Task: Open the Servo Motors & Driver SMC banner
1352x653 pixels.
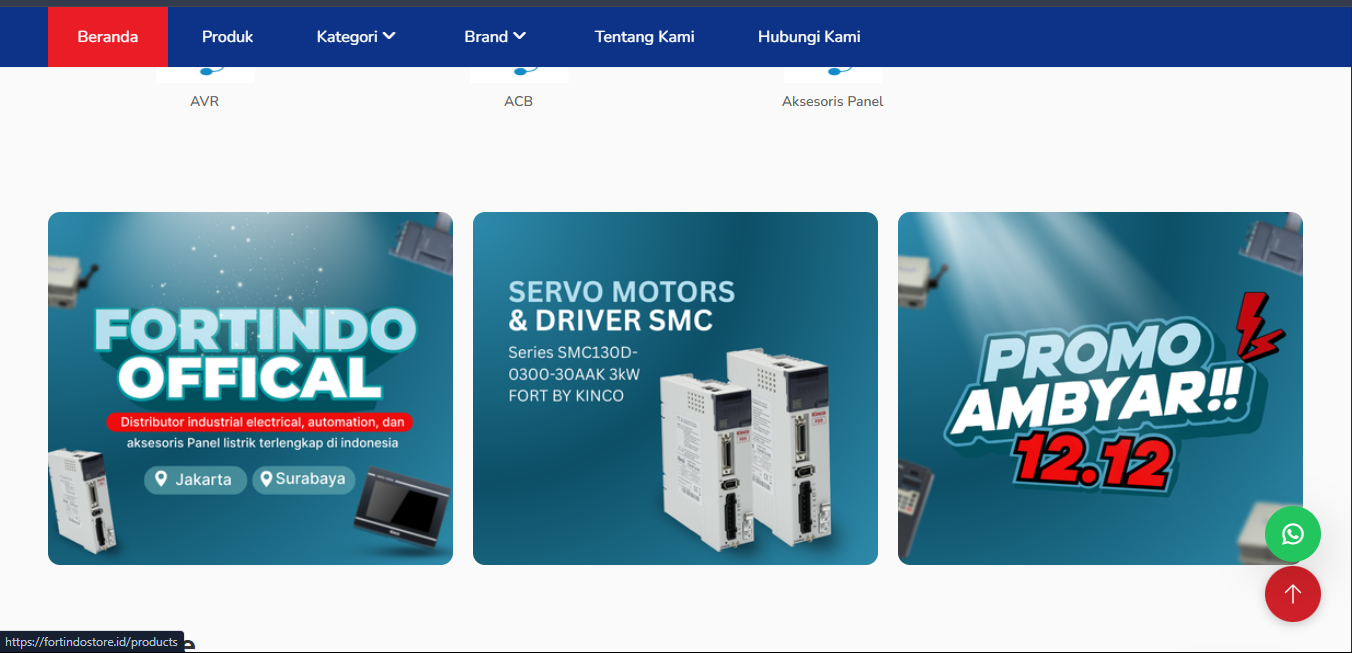Action: tap(675, 388)
